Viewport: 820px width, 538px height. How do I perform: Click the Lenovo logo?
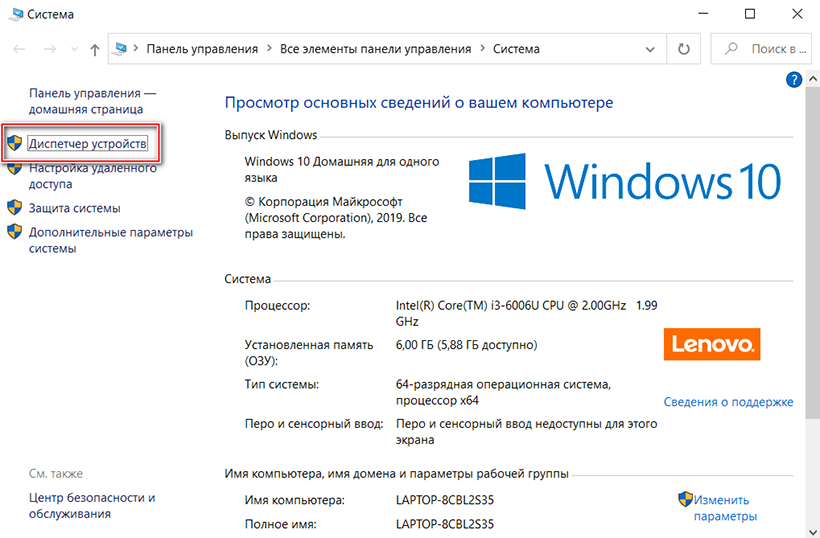click(x=712, y=345)
